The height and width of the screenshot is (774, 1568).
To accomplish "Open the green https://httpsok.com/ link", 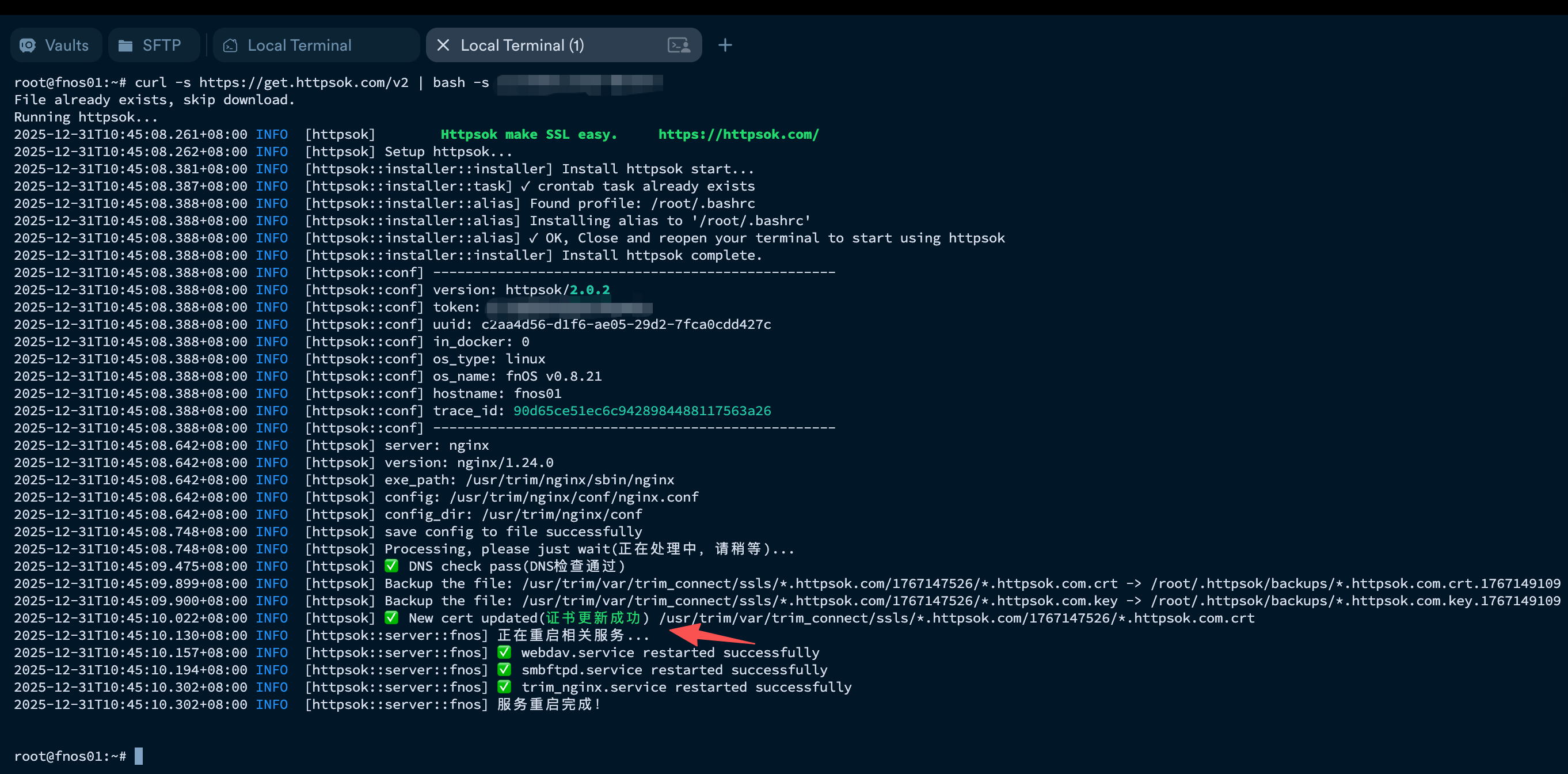I will pyautogui.click(x=739, y=135).
